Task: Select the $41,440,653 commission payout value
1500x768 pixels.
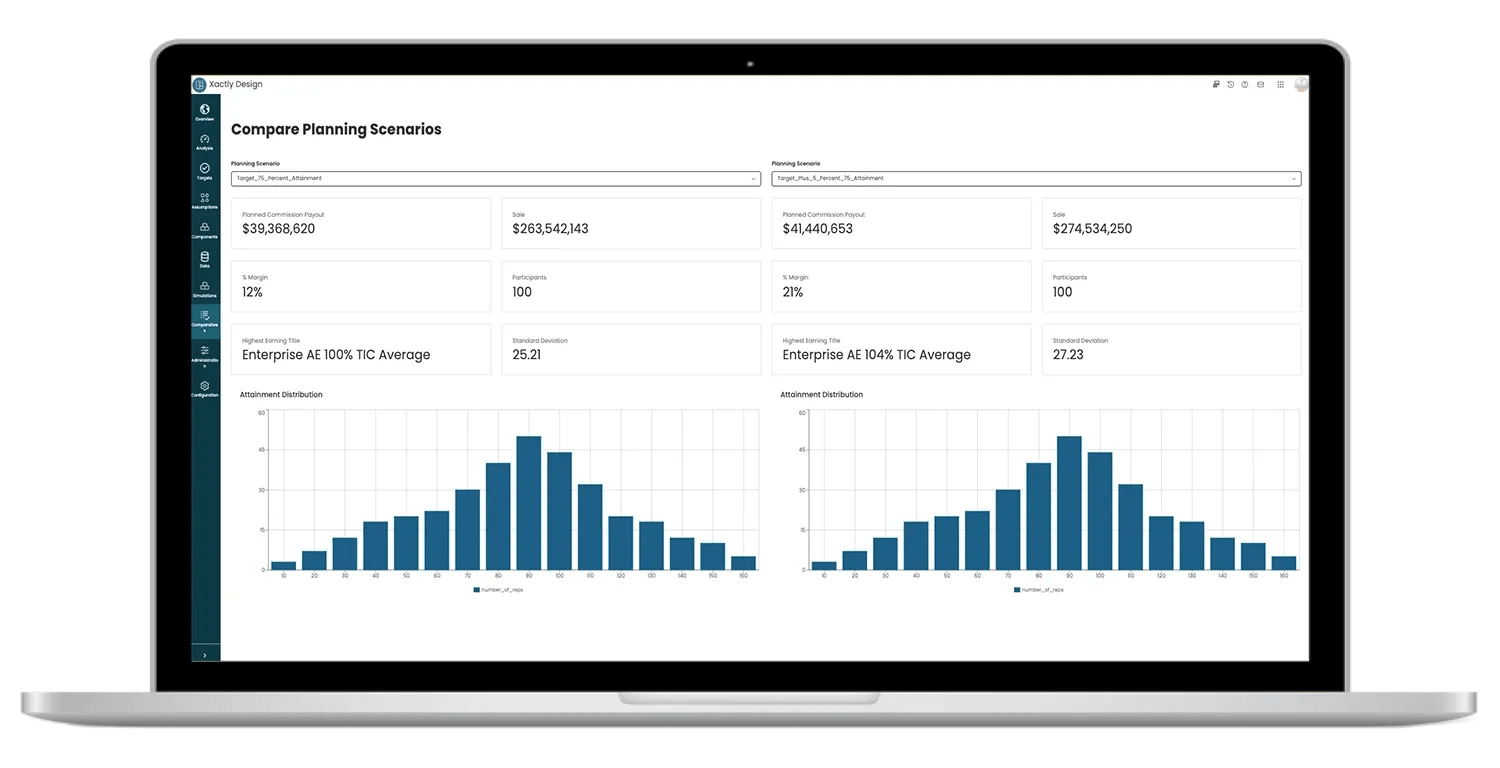Action: (x=818, y=229)
